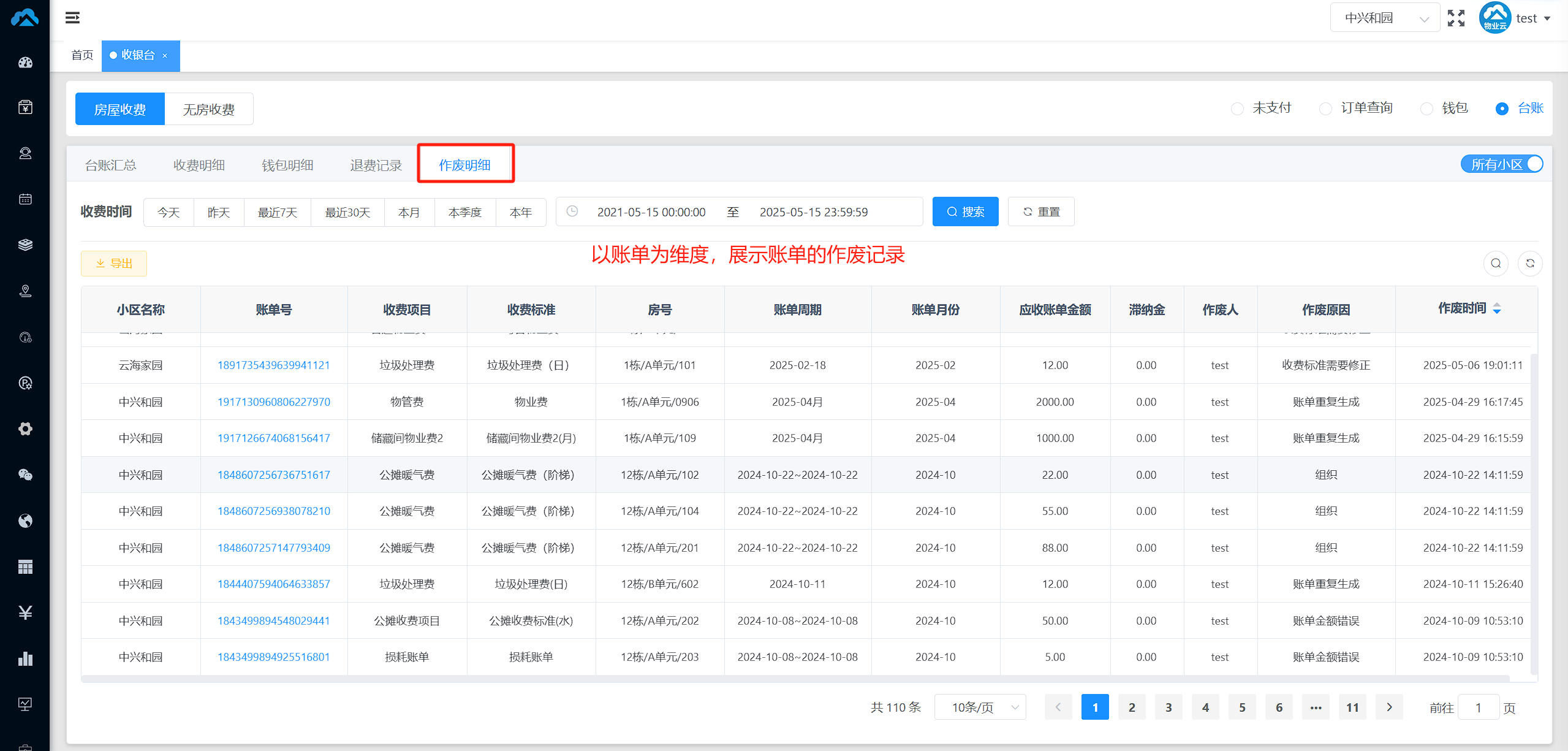1568x751 pixels.
Task: Open the presentation monitor icon in sidebar
Action: pos(25,704)
